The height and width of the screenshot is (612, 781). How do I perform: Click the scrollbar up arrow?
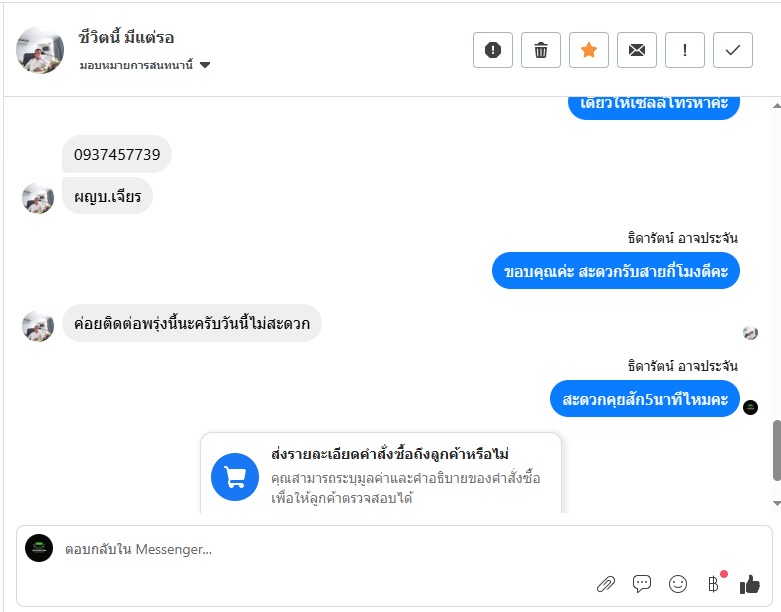coord(775,105)
